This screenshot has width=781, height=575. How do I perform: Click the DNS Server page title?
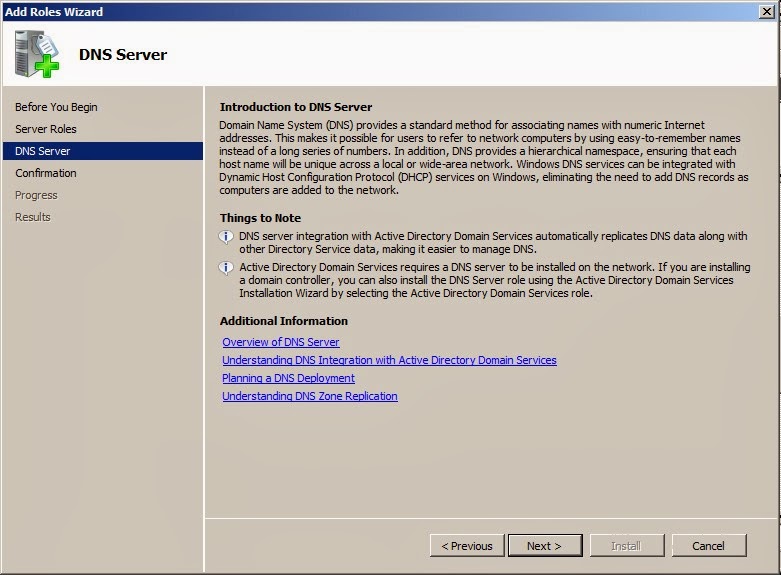pyautogui.click(x=123, y=54)
